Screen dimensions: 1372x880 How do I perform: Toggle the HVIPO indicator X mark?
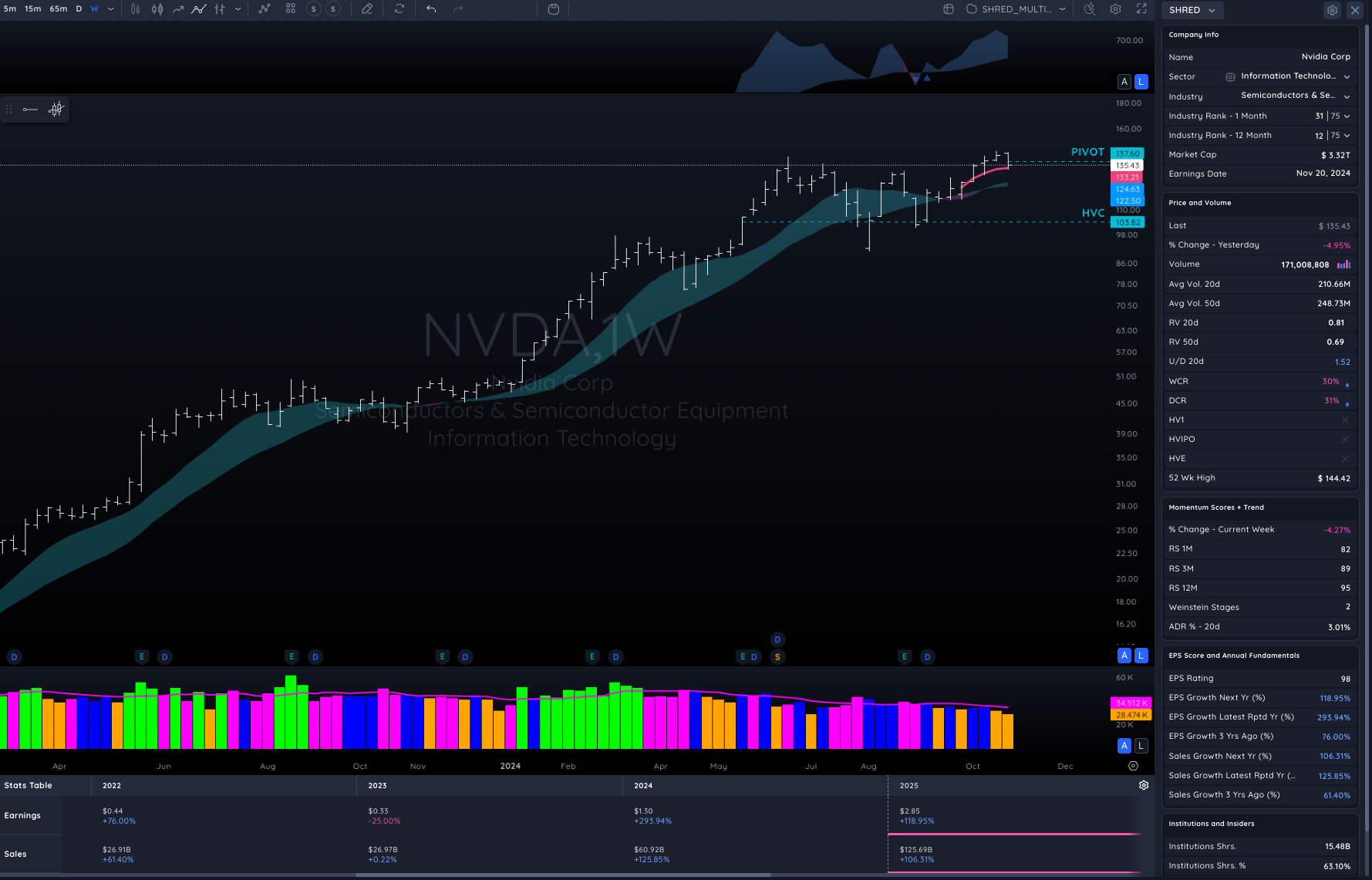(x=1345, y=440)
